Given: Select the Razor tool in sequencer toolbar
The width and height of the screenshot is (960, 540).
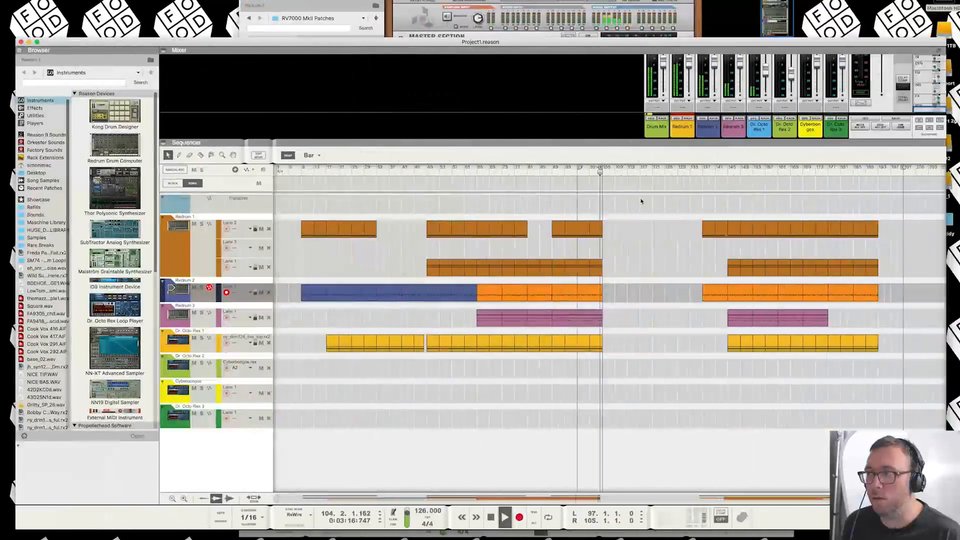Looking at the screenshot, I should 201,156.
